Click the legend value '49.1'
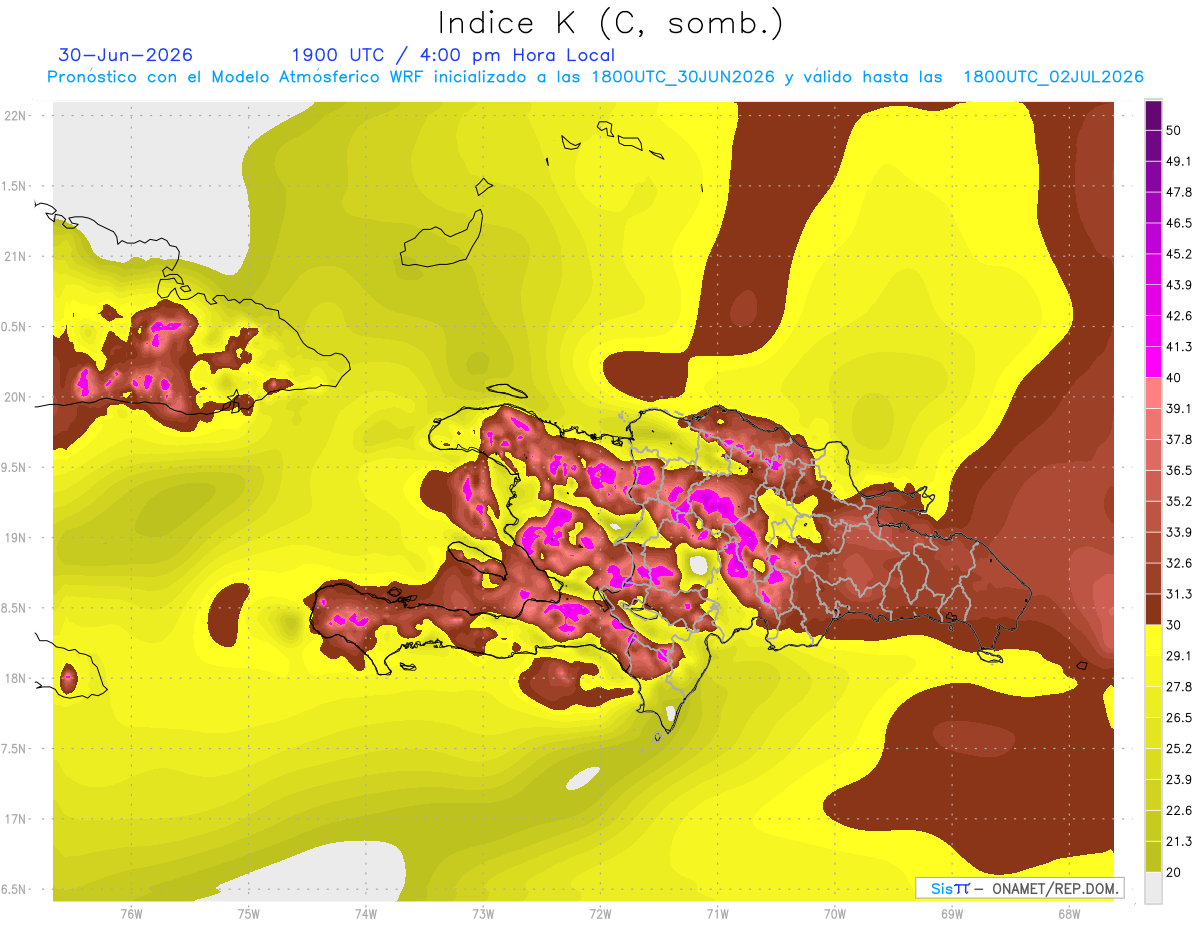 1179,161
